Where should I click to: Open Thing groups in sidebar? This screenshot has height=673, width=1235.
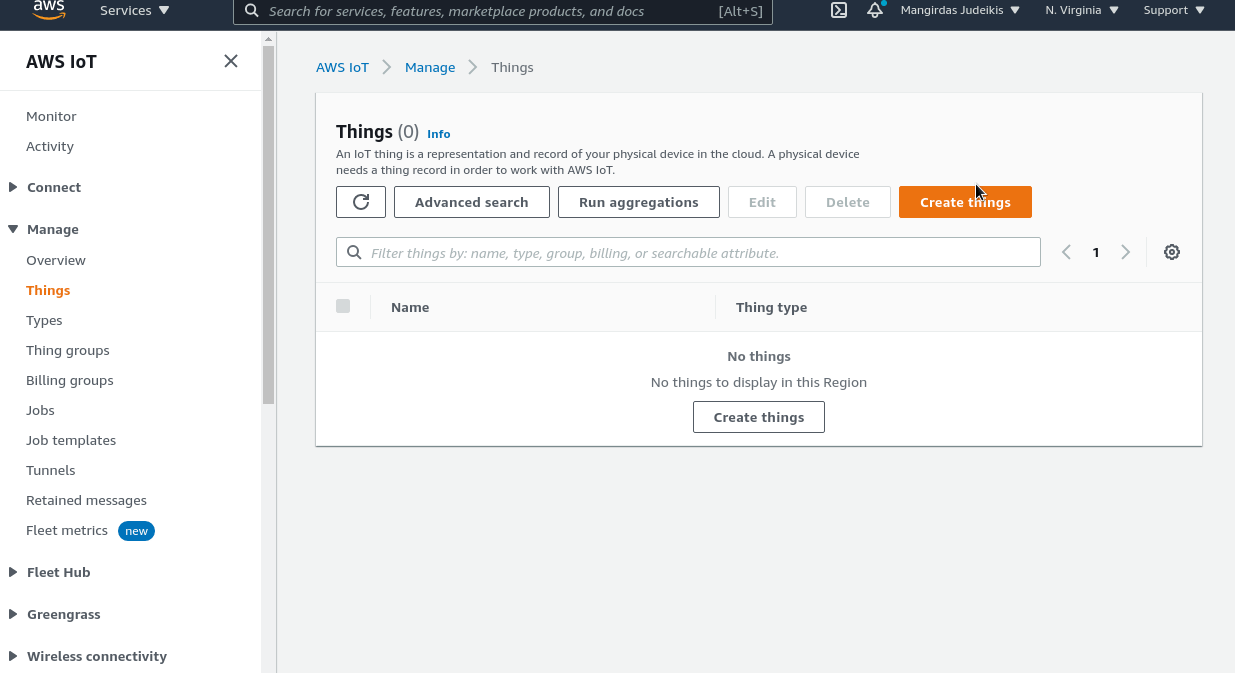coord(68,350)
